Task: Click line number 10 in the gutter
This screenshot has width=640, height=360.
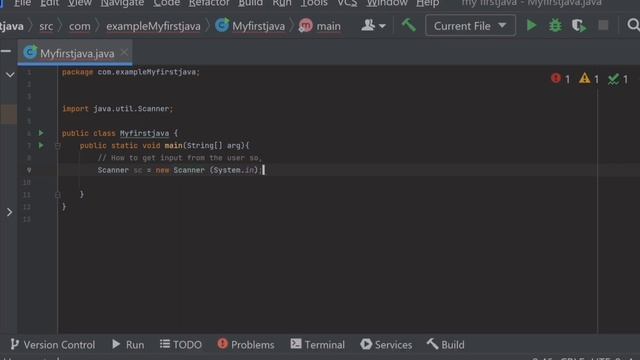Action: (x=27, y=182)
